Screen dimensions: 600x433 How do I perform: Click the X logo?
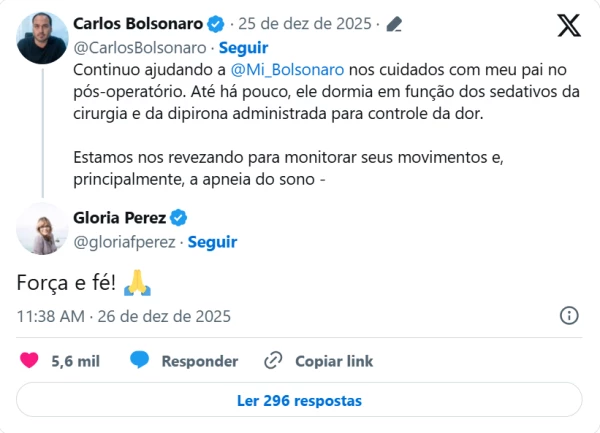(x=569, y=25)
